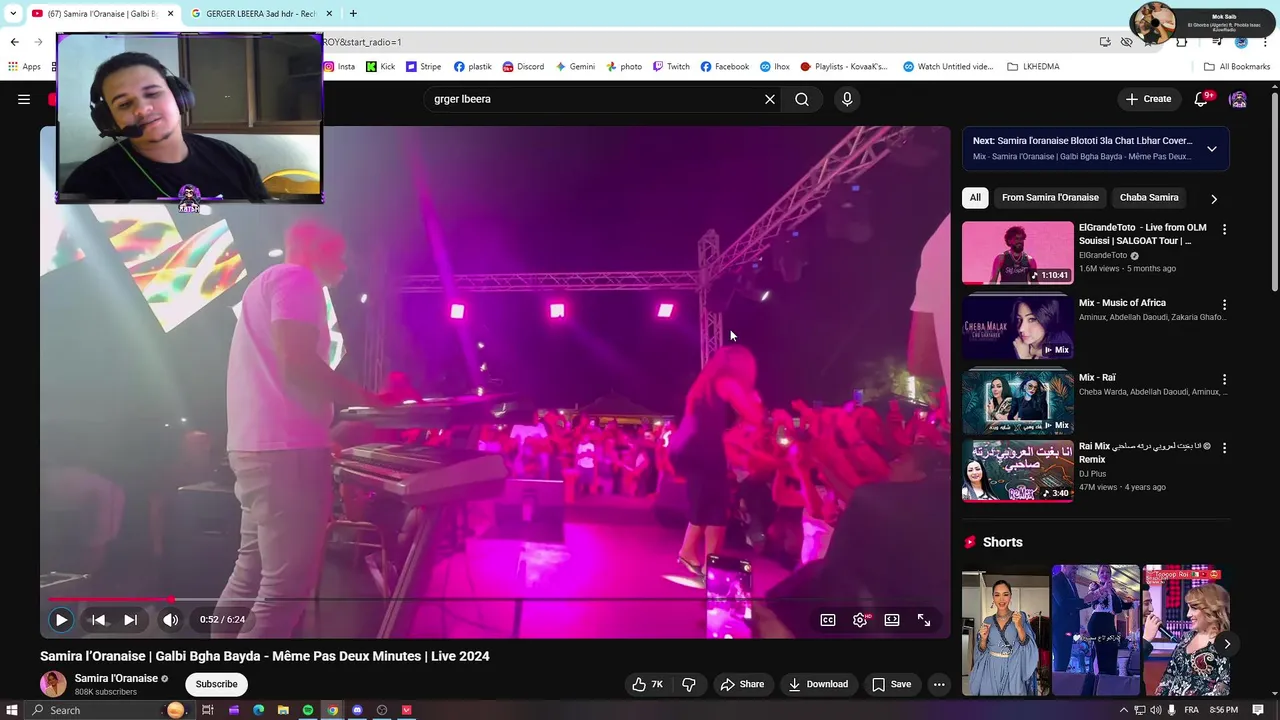Open the YouTube hamburger guide menu
Image resolution: width=1280 pixels, height=720 pixels.
point(24,99)
